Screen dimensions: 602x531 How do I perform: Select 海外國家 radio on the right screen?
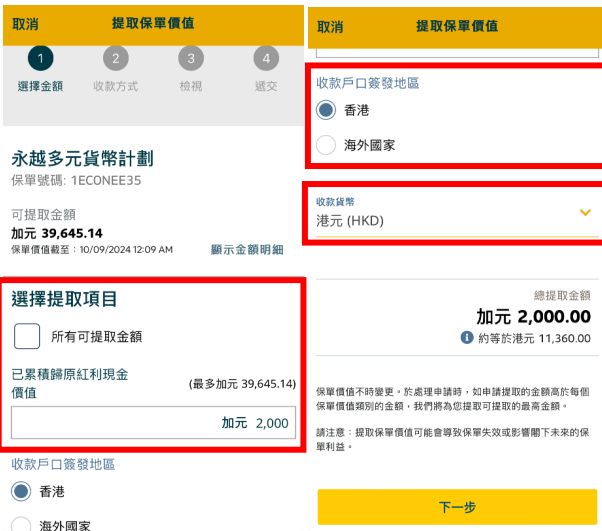tap(326, 145)
